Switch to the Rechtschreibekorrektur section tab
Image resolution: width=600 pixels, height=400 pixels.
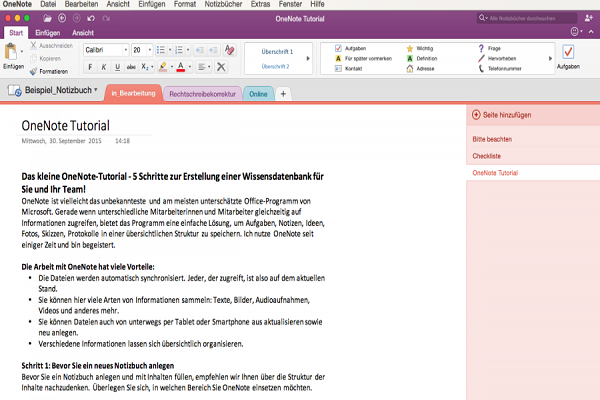coord(202,93)
